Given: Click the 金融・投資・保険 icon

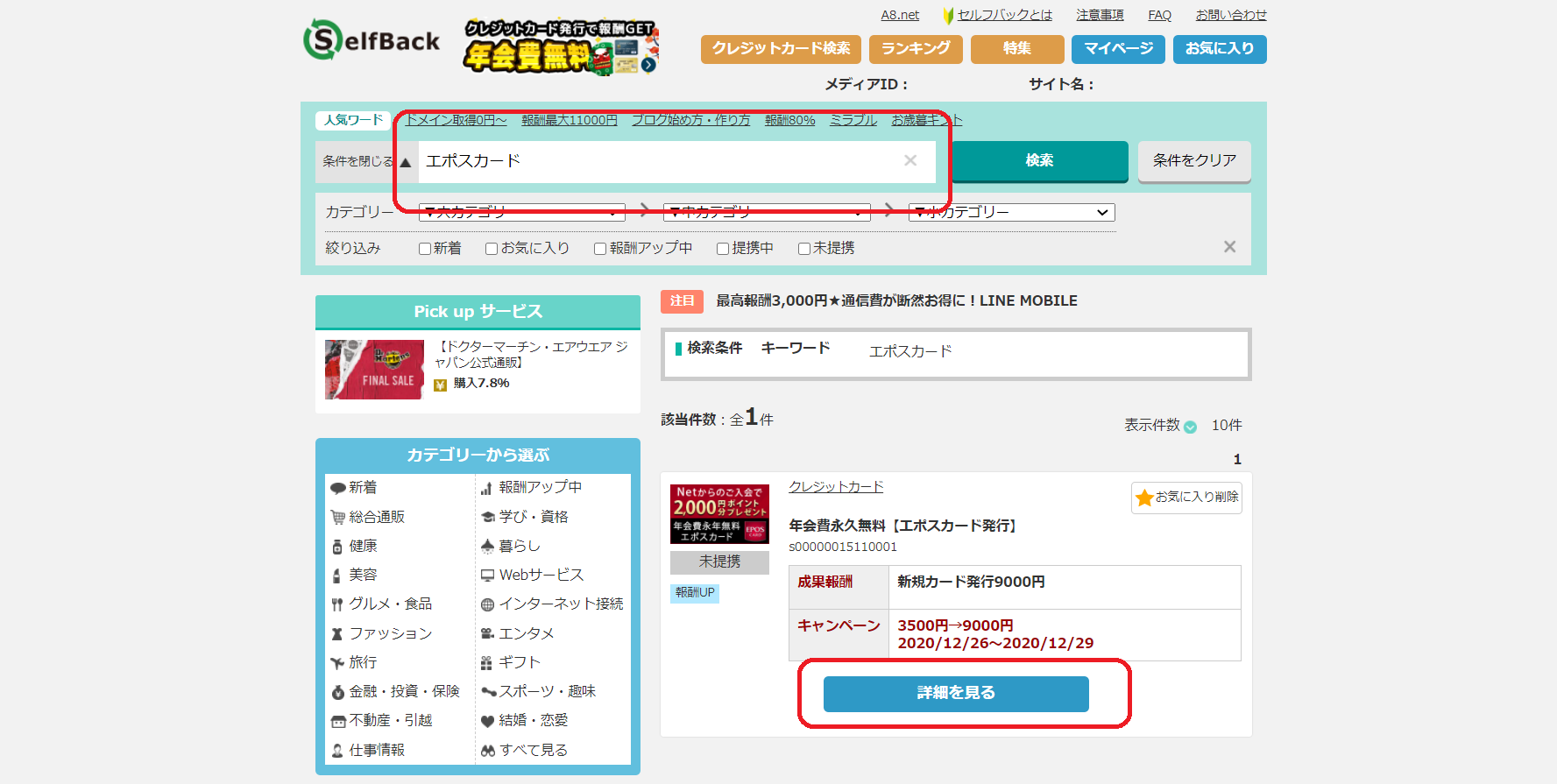Looking at the screenshot, I should (337, 692).
